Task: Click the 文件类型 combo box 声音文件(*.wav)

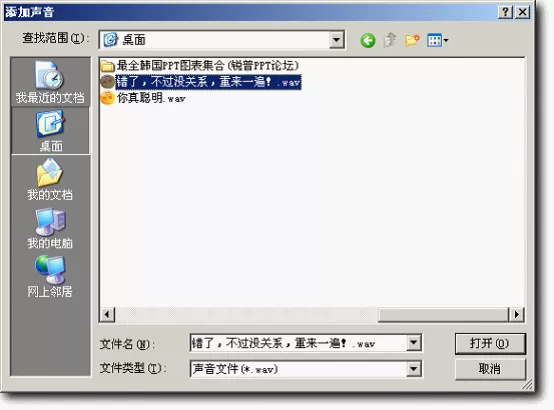Action: 306,369
